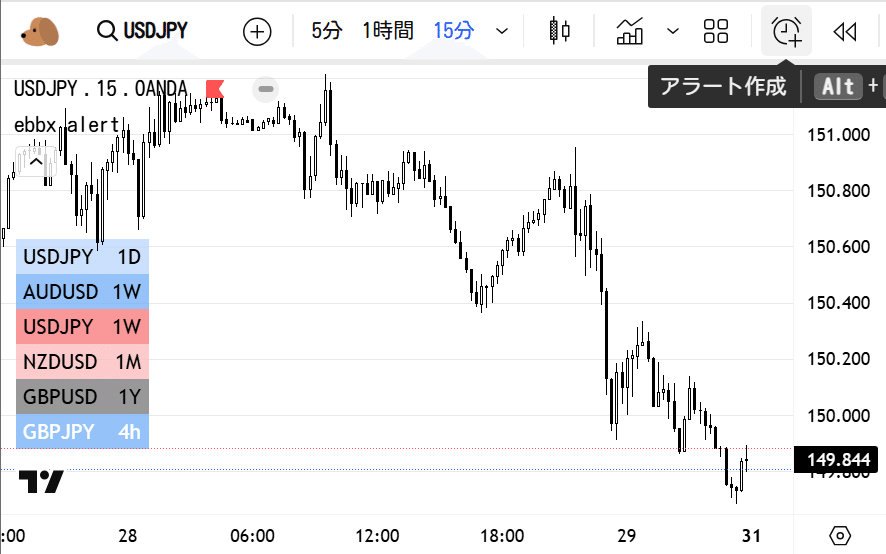This screenshot has height=554, width=886.
Task: Start bar replay with the rewind icon
Action: tap(845, 32)
